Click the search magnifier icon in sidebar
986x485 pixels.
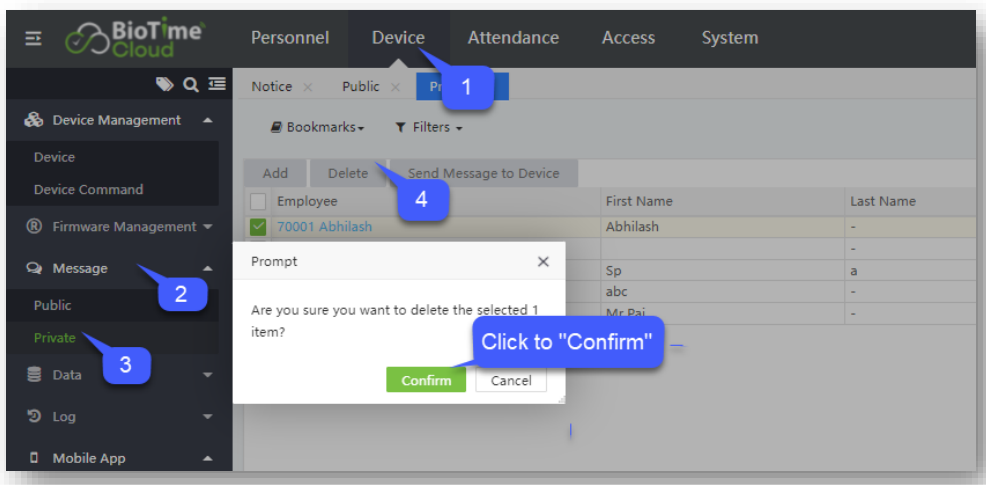189,86
